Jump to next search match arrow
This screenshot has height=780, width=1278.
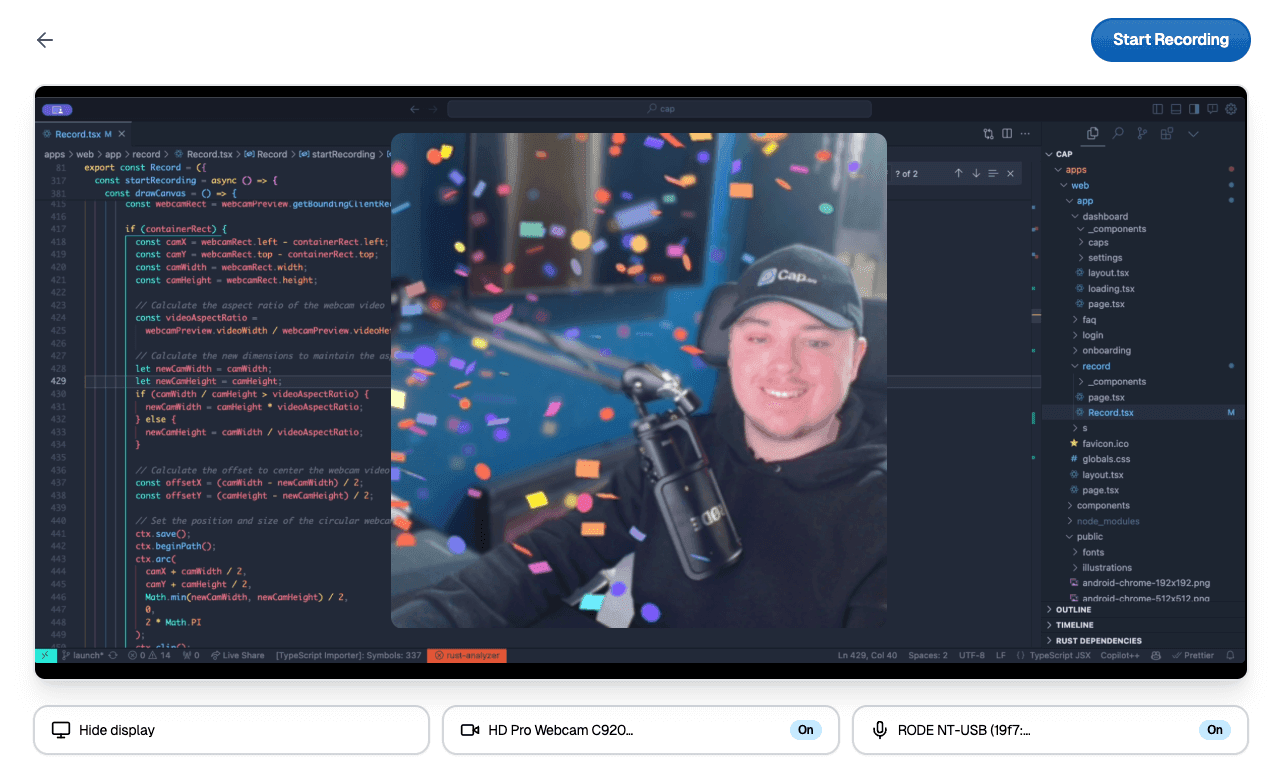[x=976, y=173]
